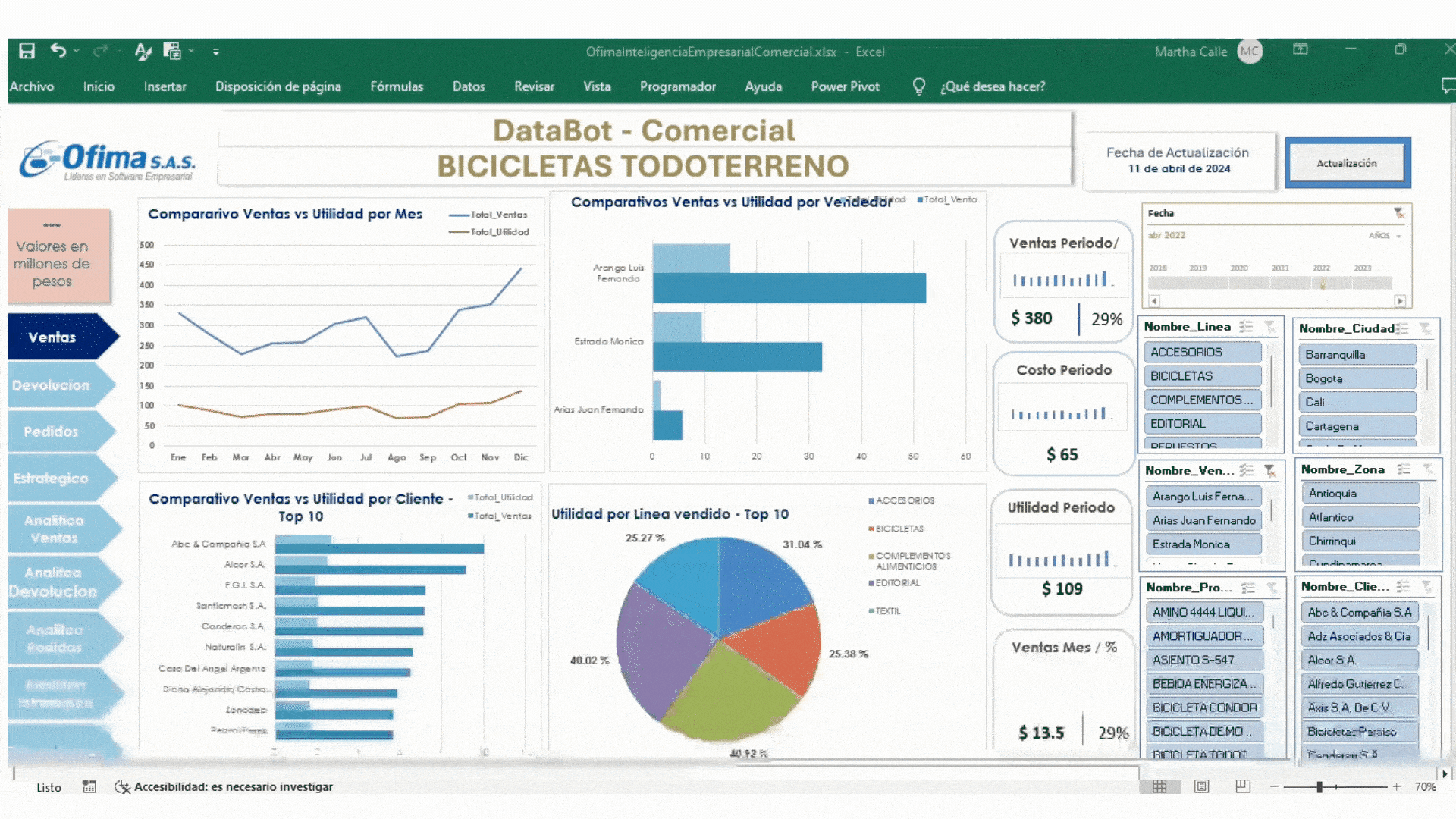Click the MC user account avatar
Viewport: 1456px width, 819px height.
click(x=1250, y=52)
